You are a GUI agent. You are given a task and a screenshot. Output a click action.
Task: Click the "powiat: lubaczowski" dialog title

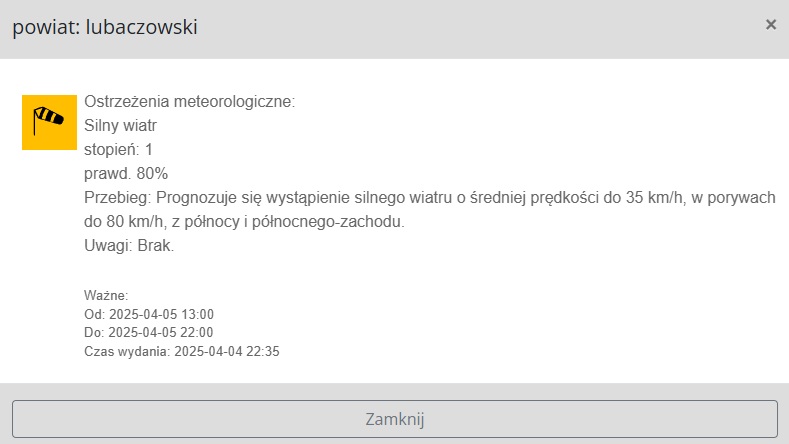coord(105,27)
